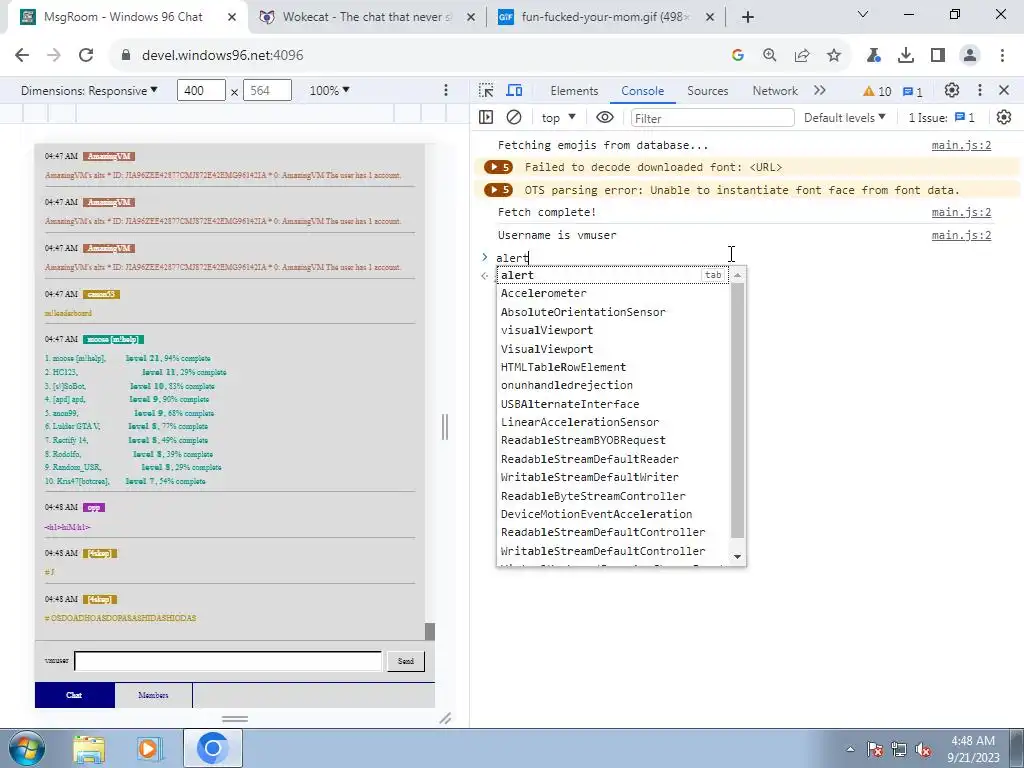
Task: Open the tab search dropdown arrow
Action: [863, 14]
